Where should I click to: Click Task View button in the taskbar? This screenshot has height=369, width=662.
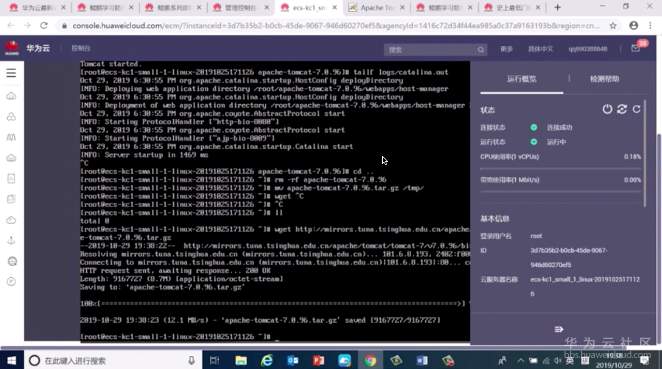pos(214,361)
